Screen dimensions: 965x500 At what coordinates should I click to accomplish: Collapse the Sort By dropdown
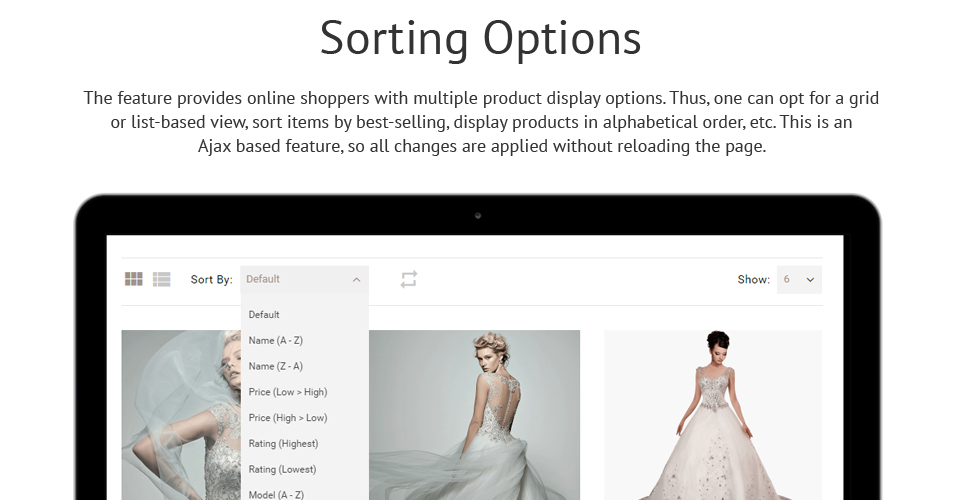305,279
